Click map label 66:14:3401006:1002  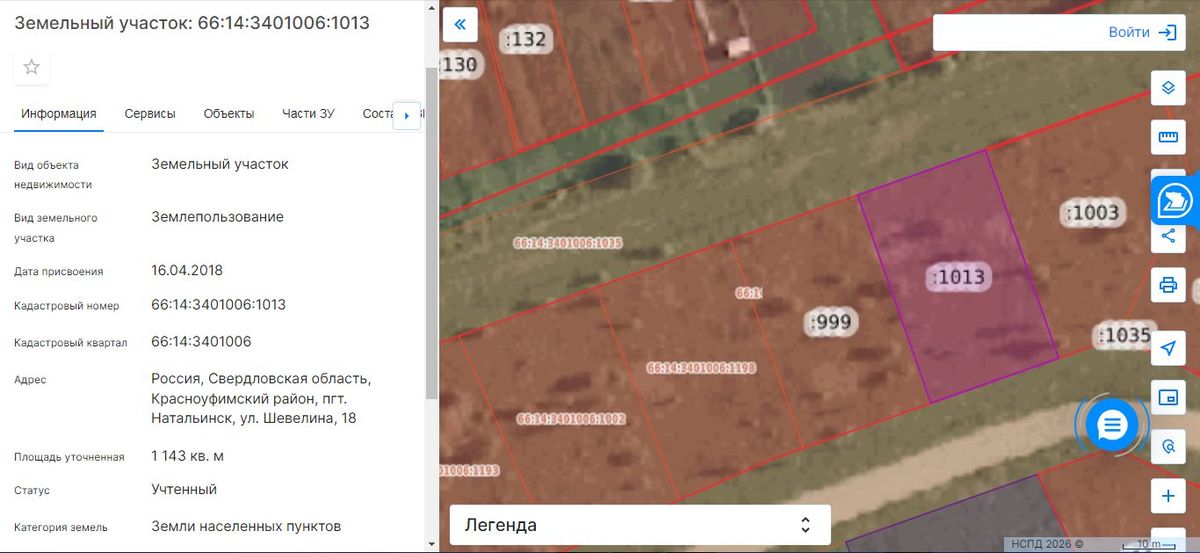tap(571, 419)
